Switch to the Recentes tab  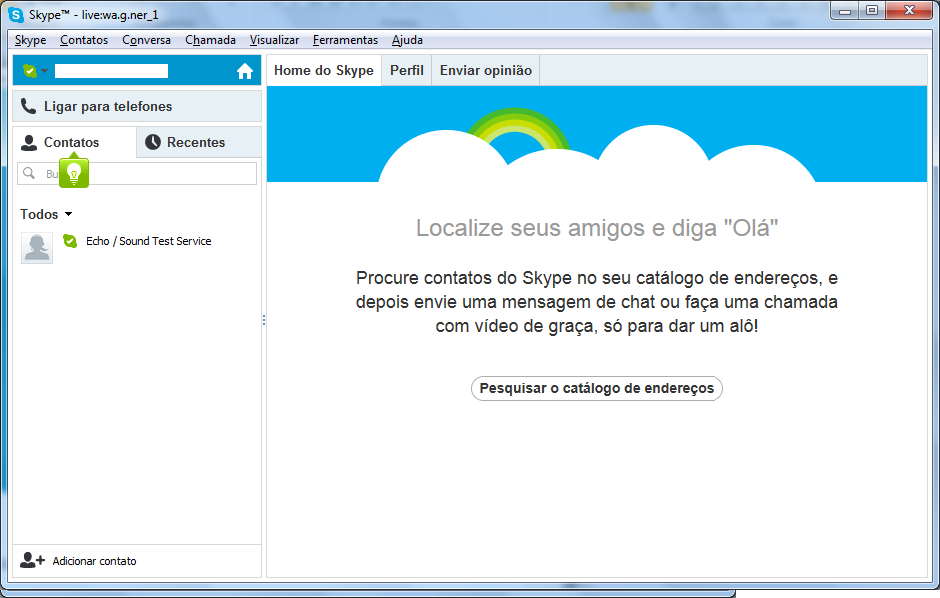coord(199,142)
